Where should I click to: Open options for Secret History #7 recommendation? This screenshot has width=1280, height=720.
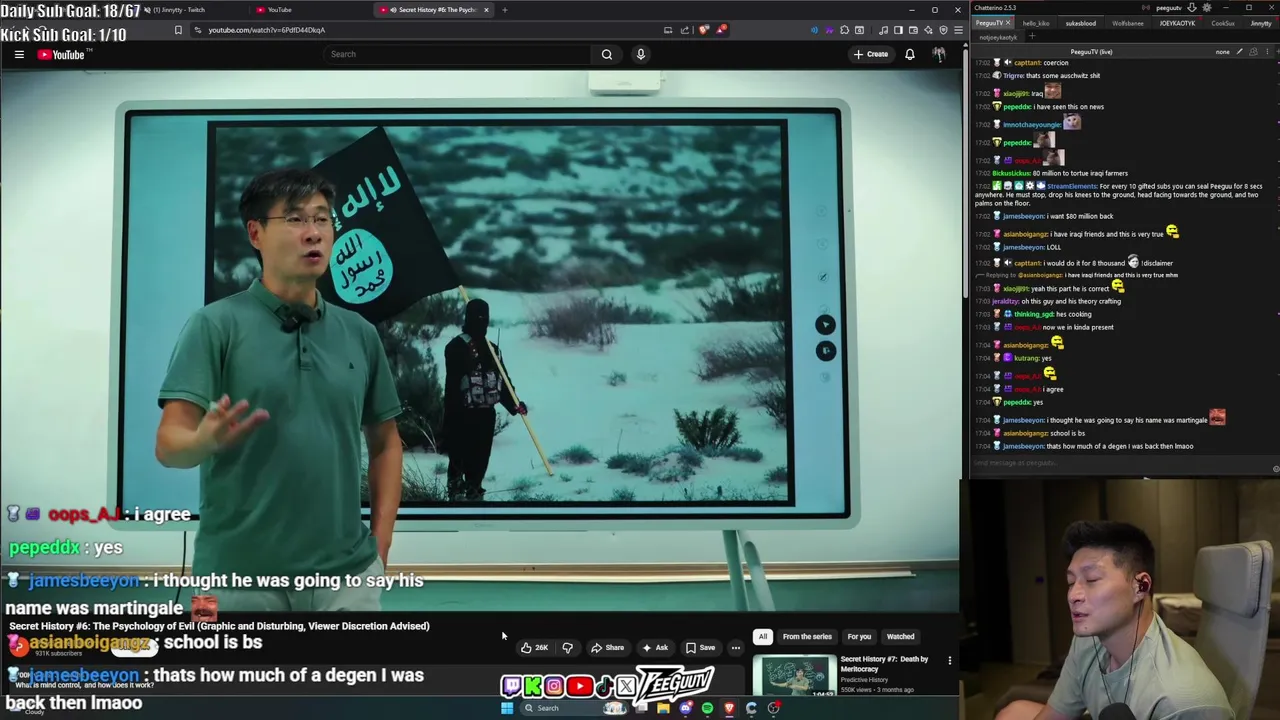pyautogui.click(x=949, y=660)
